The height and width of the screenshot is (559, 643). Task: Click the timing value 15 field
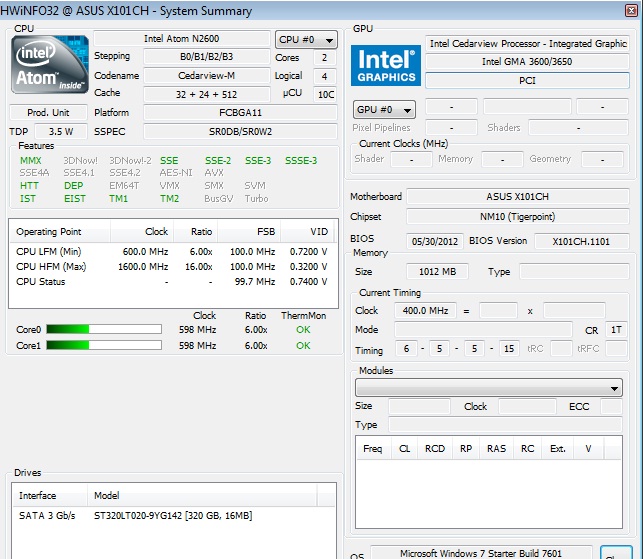click(x=509, y=349)
